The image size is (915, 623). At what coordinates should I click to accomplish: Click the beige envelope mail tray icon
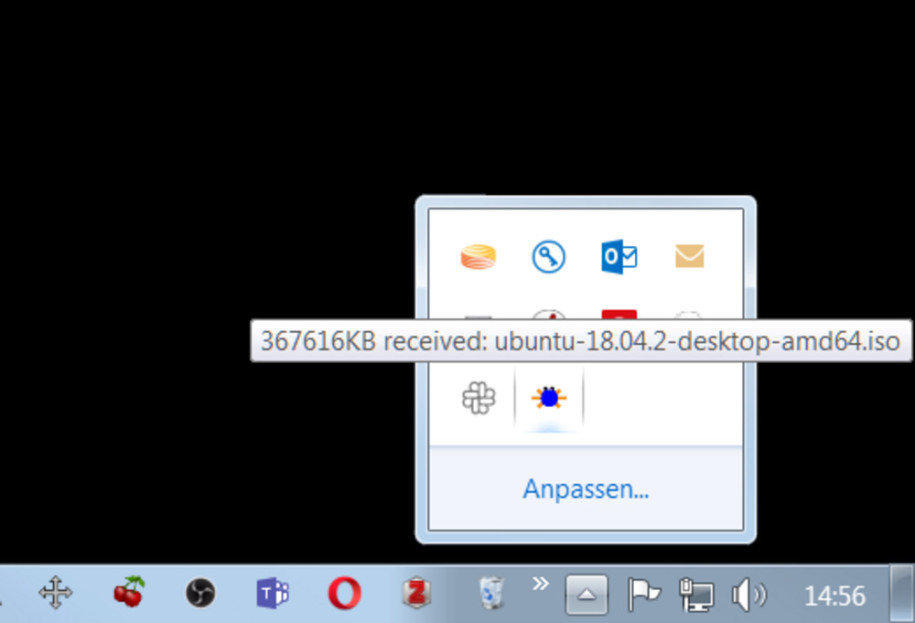690,256
